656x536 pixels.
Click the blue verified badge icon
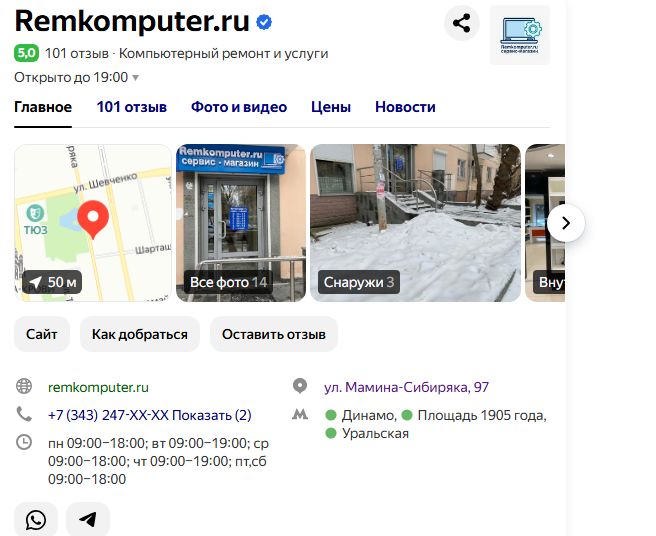(264, 22)
